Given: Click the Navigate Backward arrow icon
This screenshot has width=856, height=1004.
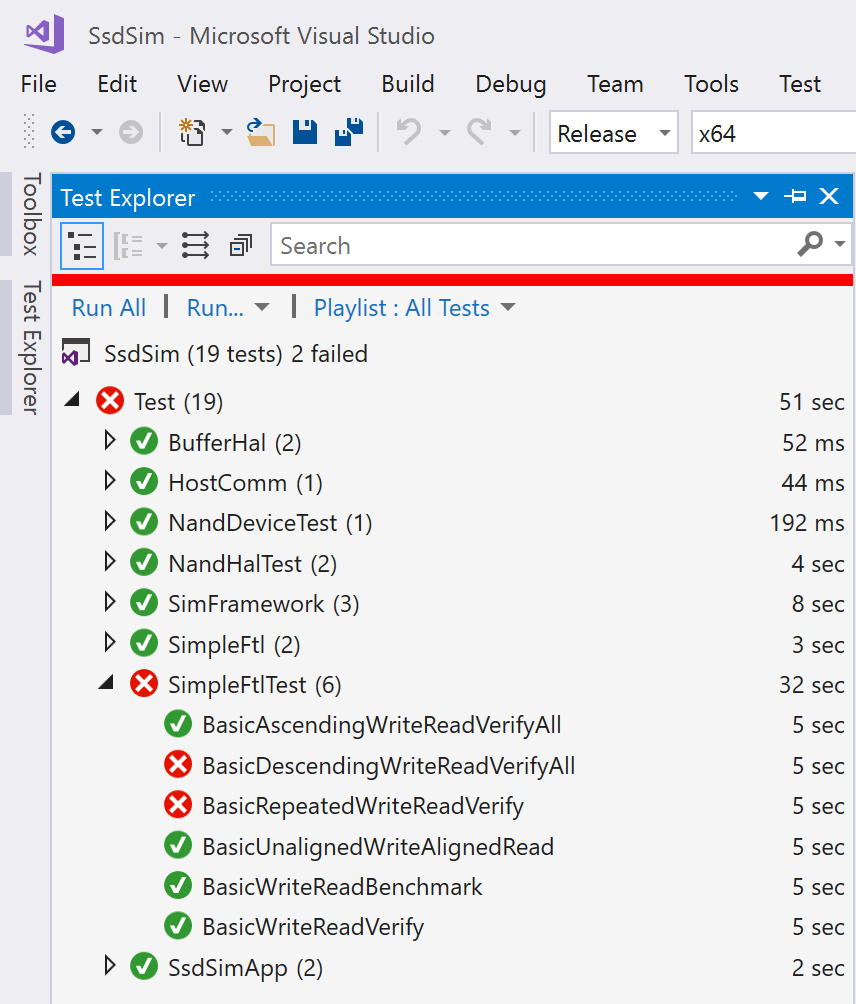Looking at the screenshot, I should pyautogui.click(x=63, y=133).
